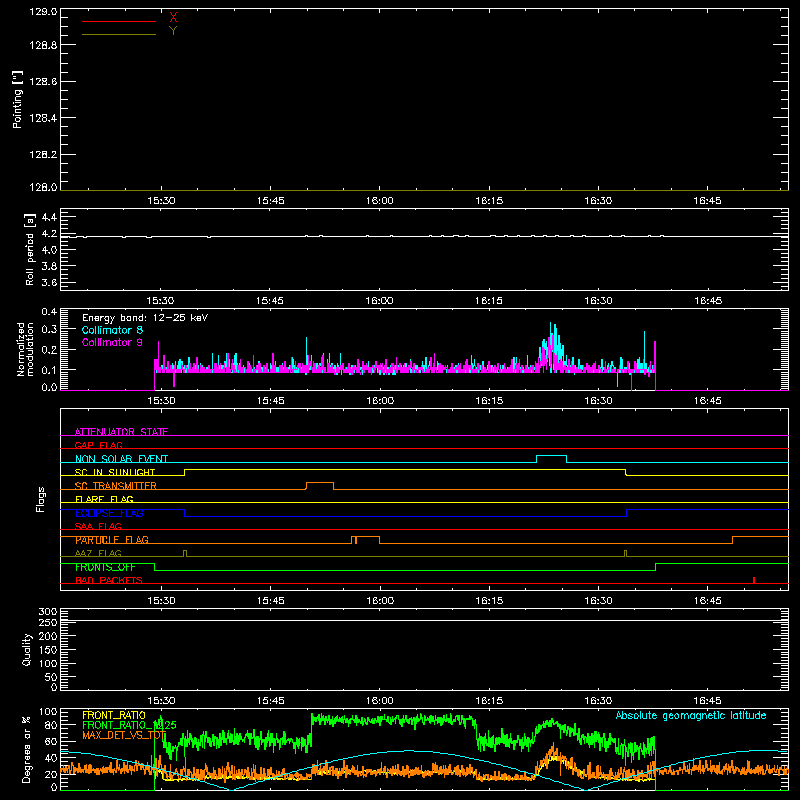
Task: Click the 129.0 pointing tick label
Action: coord(43,12)
